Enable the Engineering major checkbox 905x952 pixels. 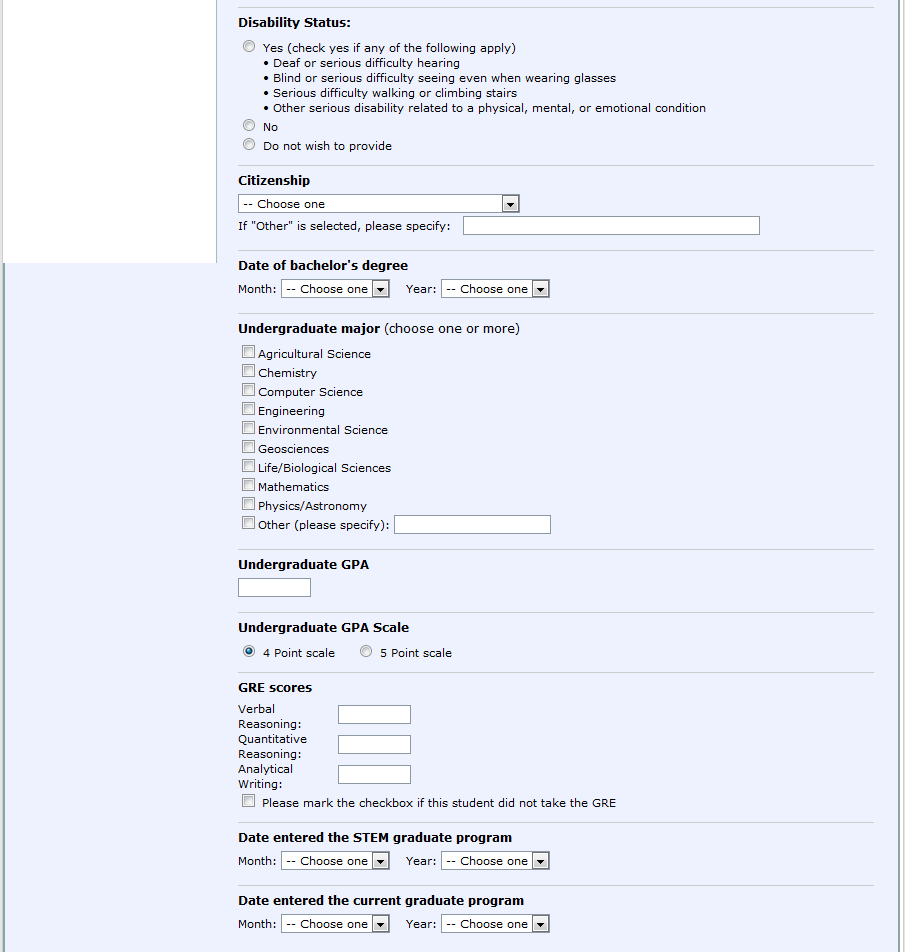point(248,409)
